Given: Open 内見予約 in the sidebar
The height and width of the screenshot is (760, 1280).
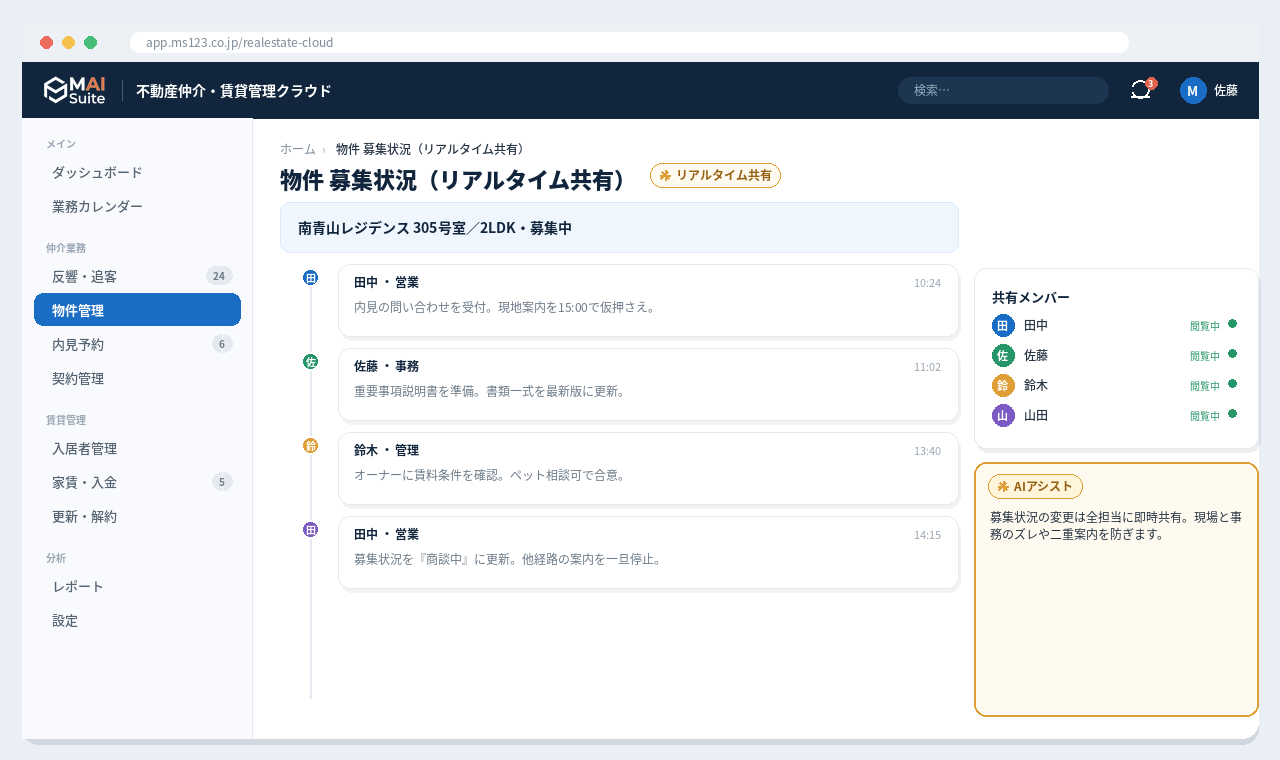Looking at the screenshot, I should click(x=137, y=345).
